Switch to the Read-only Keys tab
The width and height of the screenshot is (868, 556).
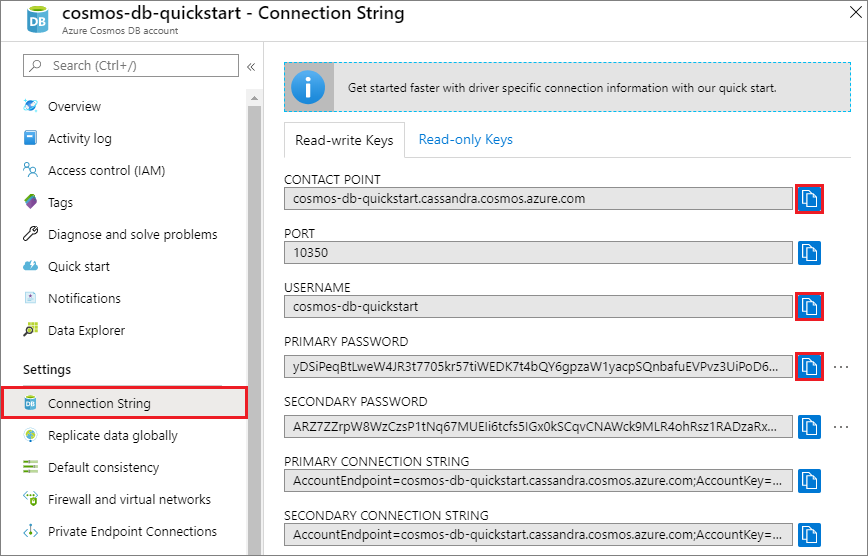[466, 140]
